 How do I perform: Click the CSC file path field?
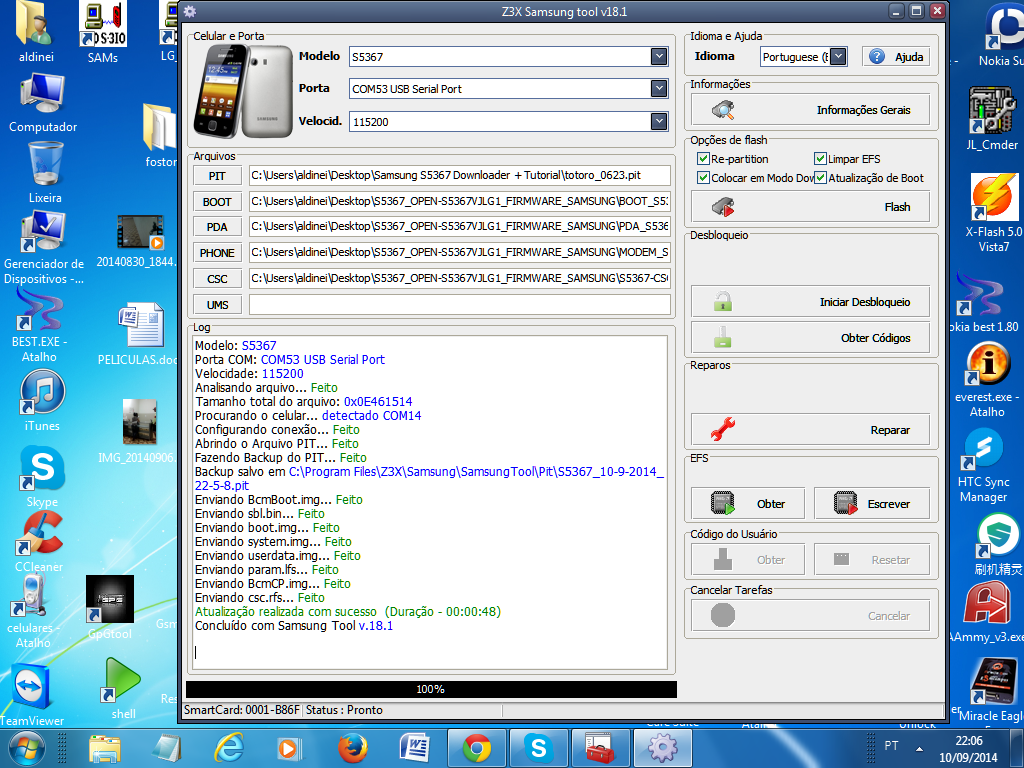[460, 278]
